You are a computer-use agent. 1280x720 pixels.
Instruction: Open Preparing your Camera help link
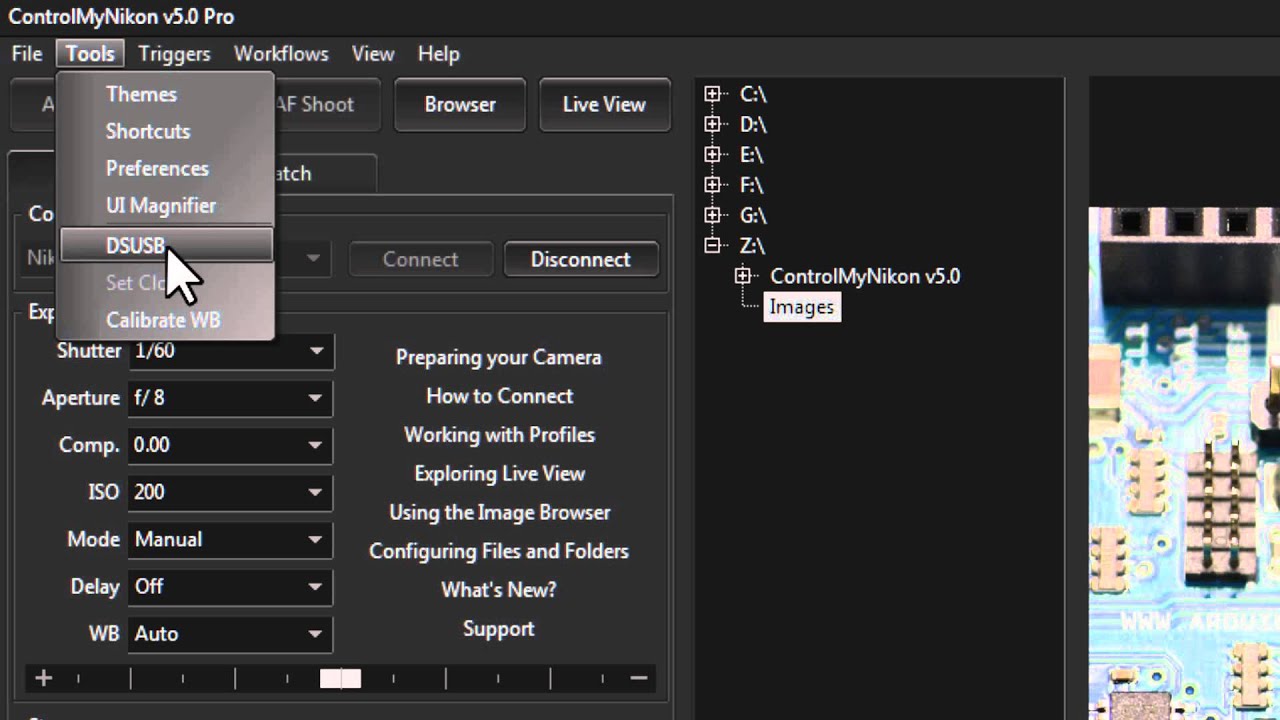point(499,357)
